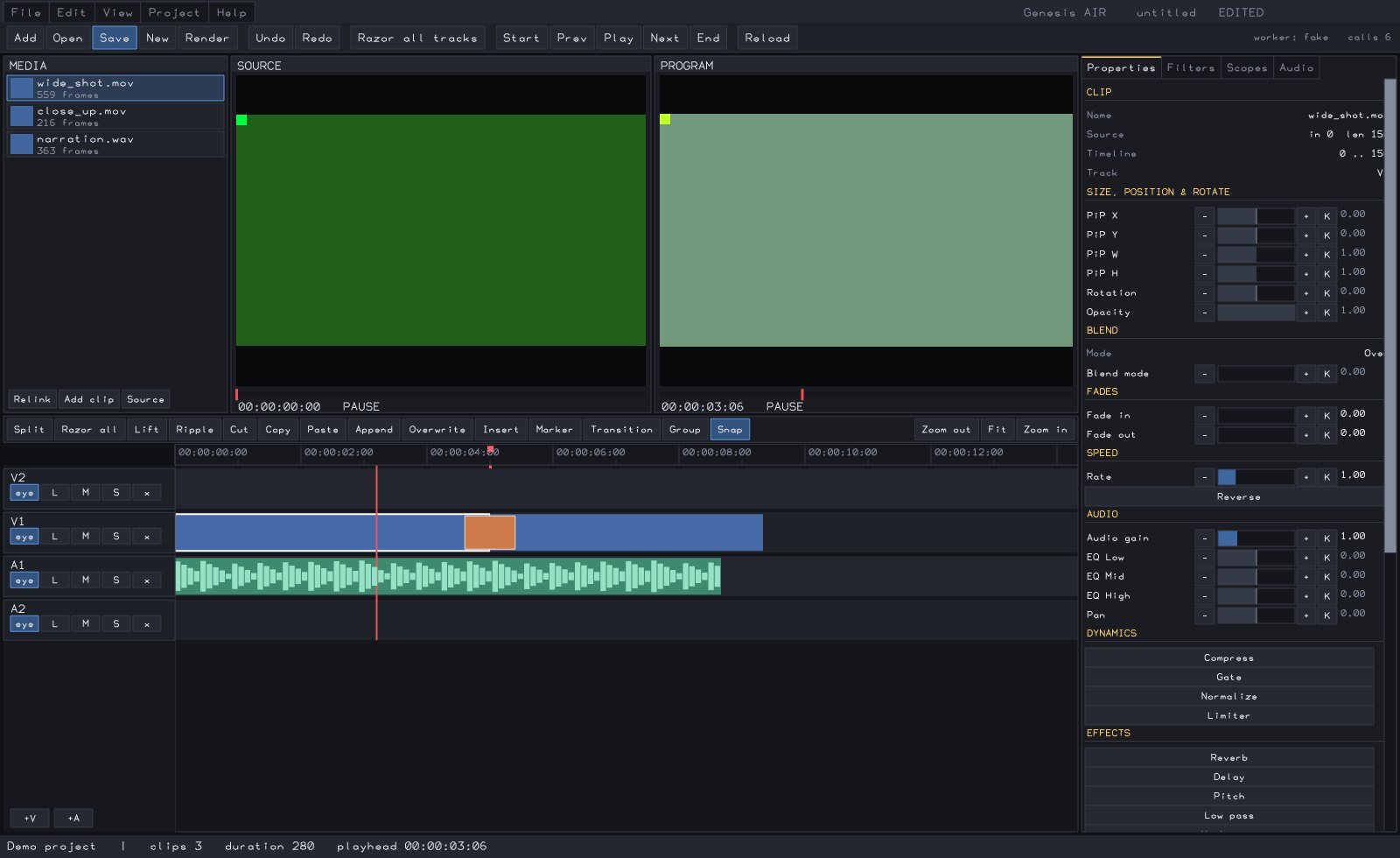Click the Render button
This screenshot has height=858, width=1400.
pyautogui.click(x=207, y=39)
